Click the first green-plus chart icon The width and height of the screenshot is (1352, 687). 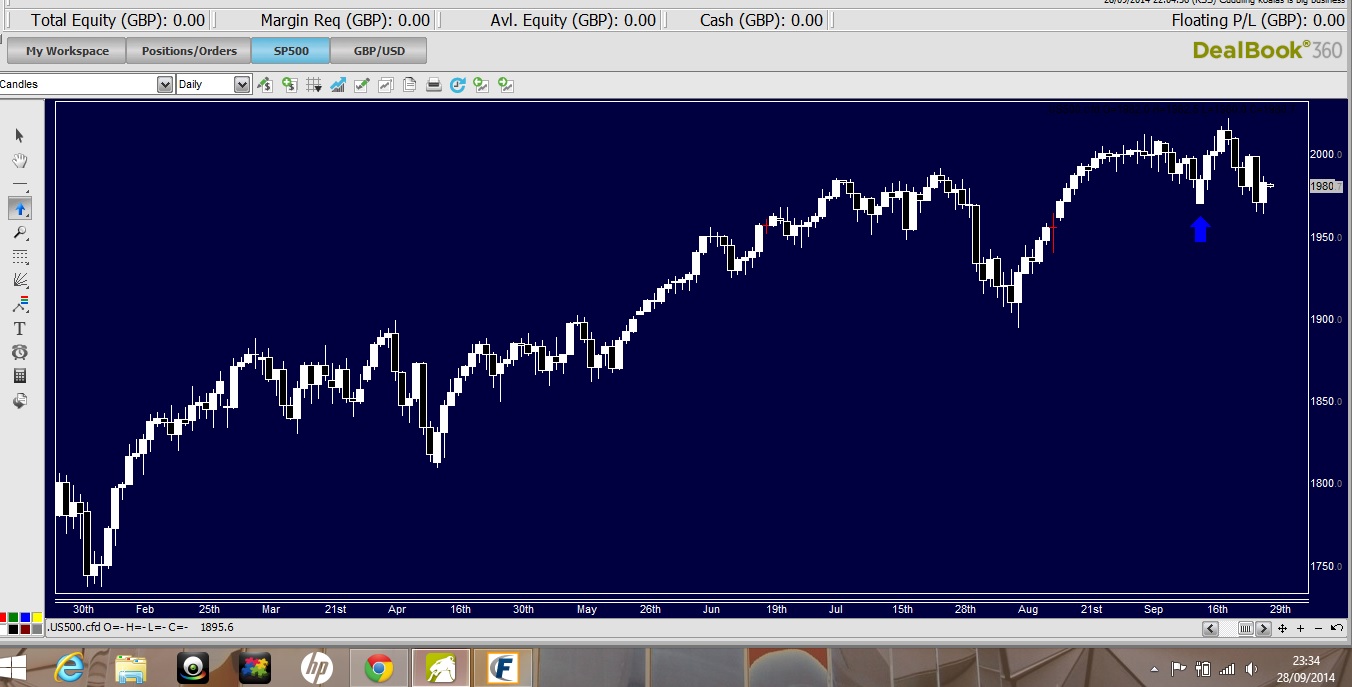point(481,85)
